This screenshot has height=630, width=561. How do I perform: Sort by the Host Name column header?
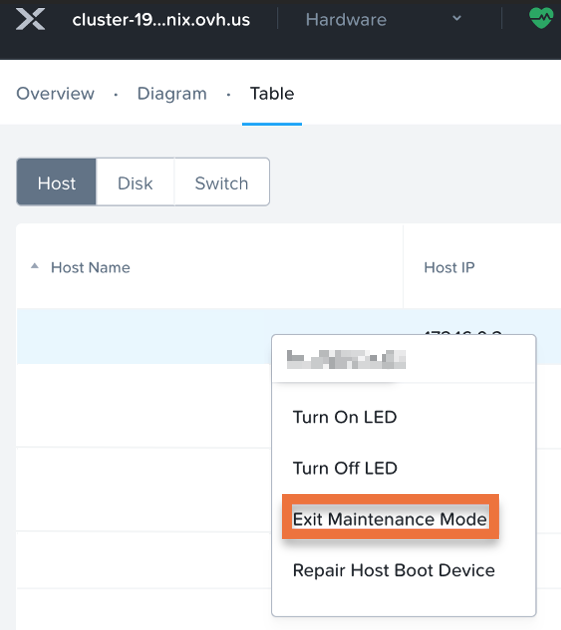(x=90, y=268)
